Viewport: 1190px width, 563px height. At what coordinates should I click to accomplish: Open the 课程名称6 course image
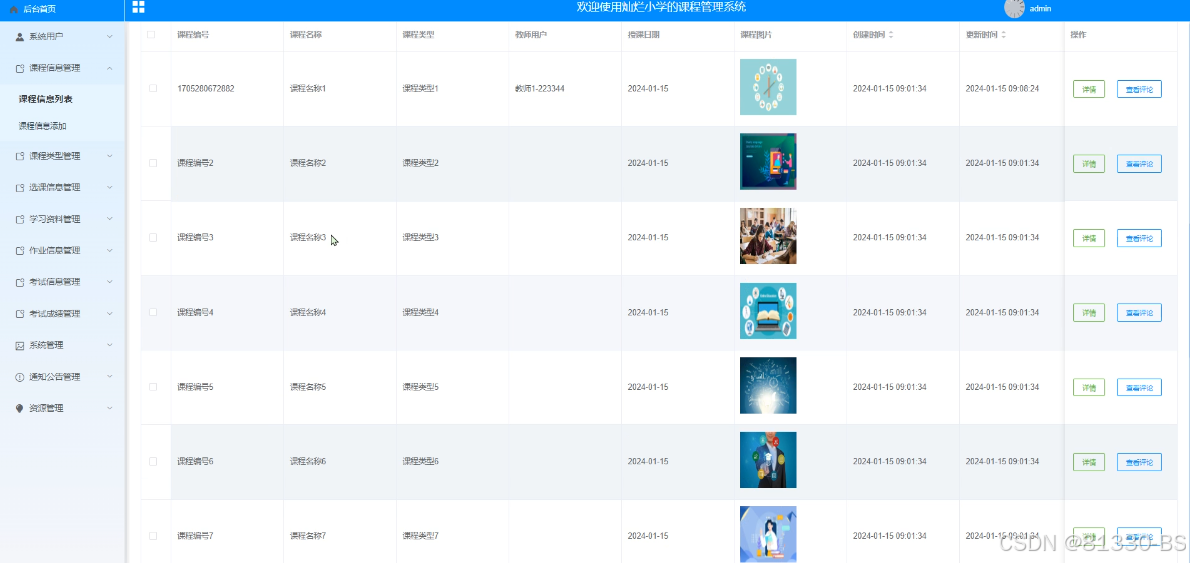768,460
